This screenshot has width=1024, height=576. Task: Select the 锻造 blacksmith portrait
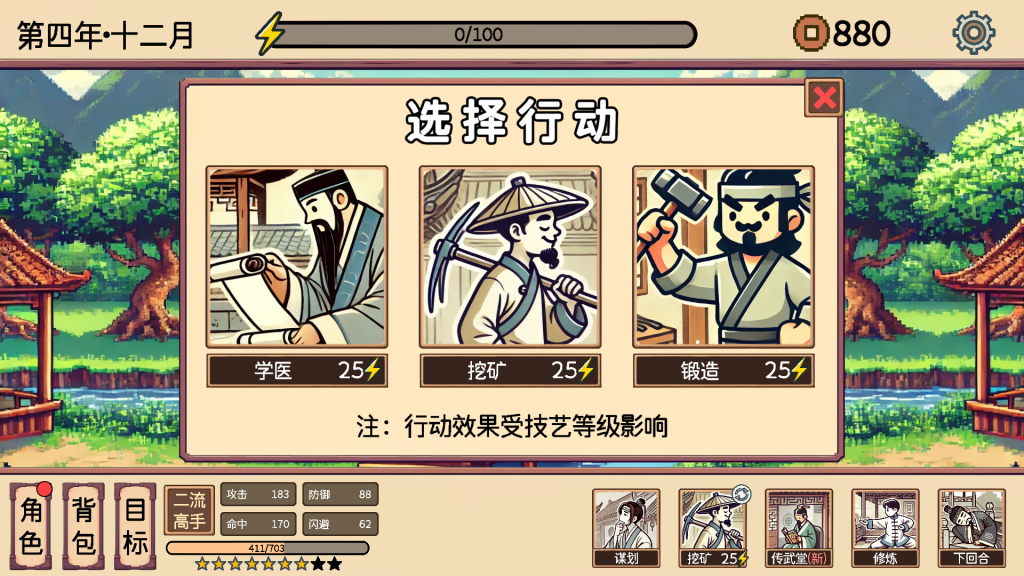(x=724, y=257)
